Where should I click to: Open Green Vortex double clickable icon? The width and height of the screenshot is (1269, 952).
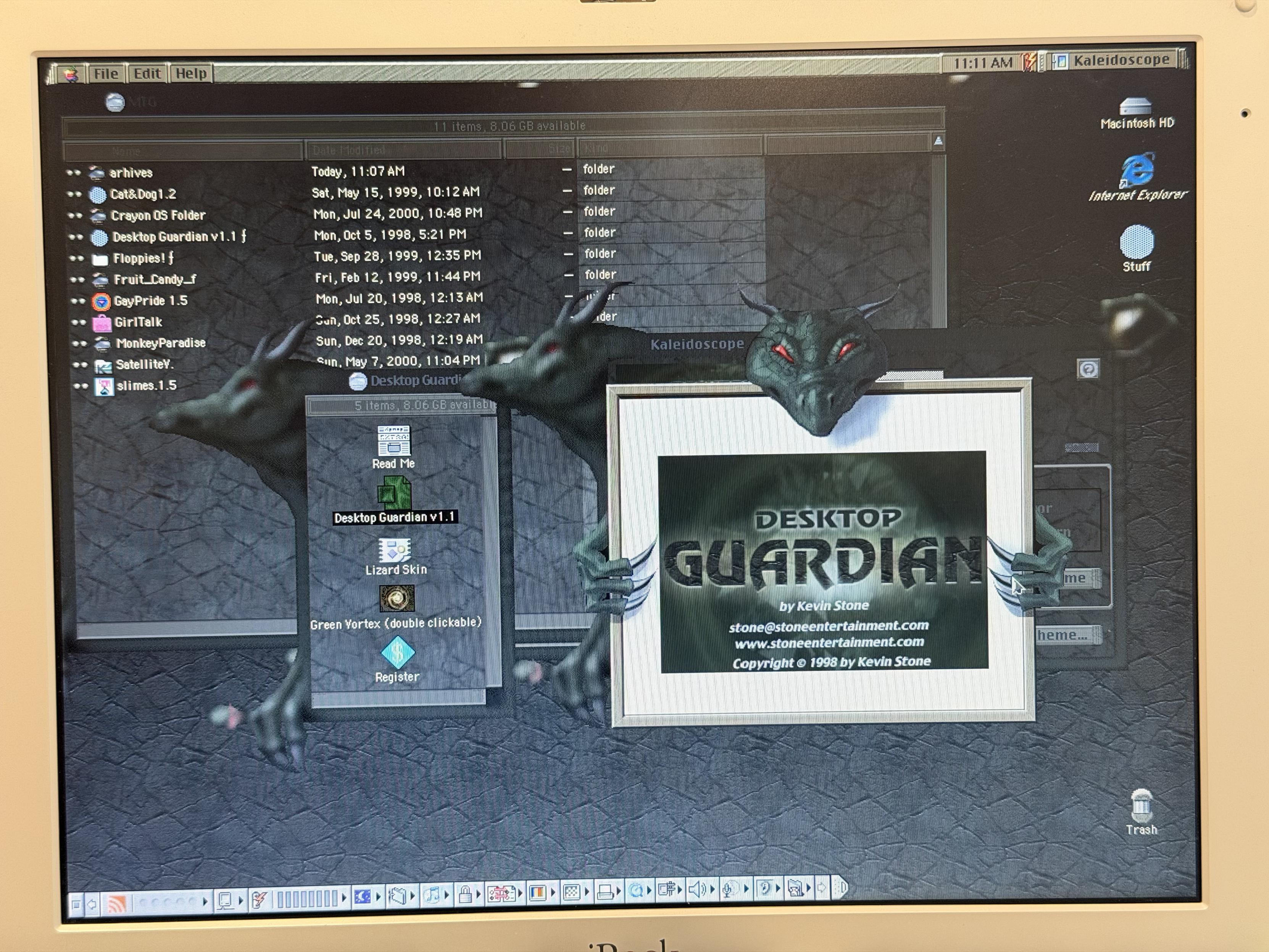click(397, 599)
